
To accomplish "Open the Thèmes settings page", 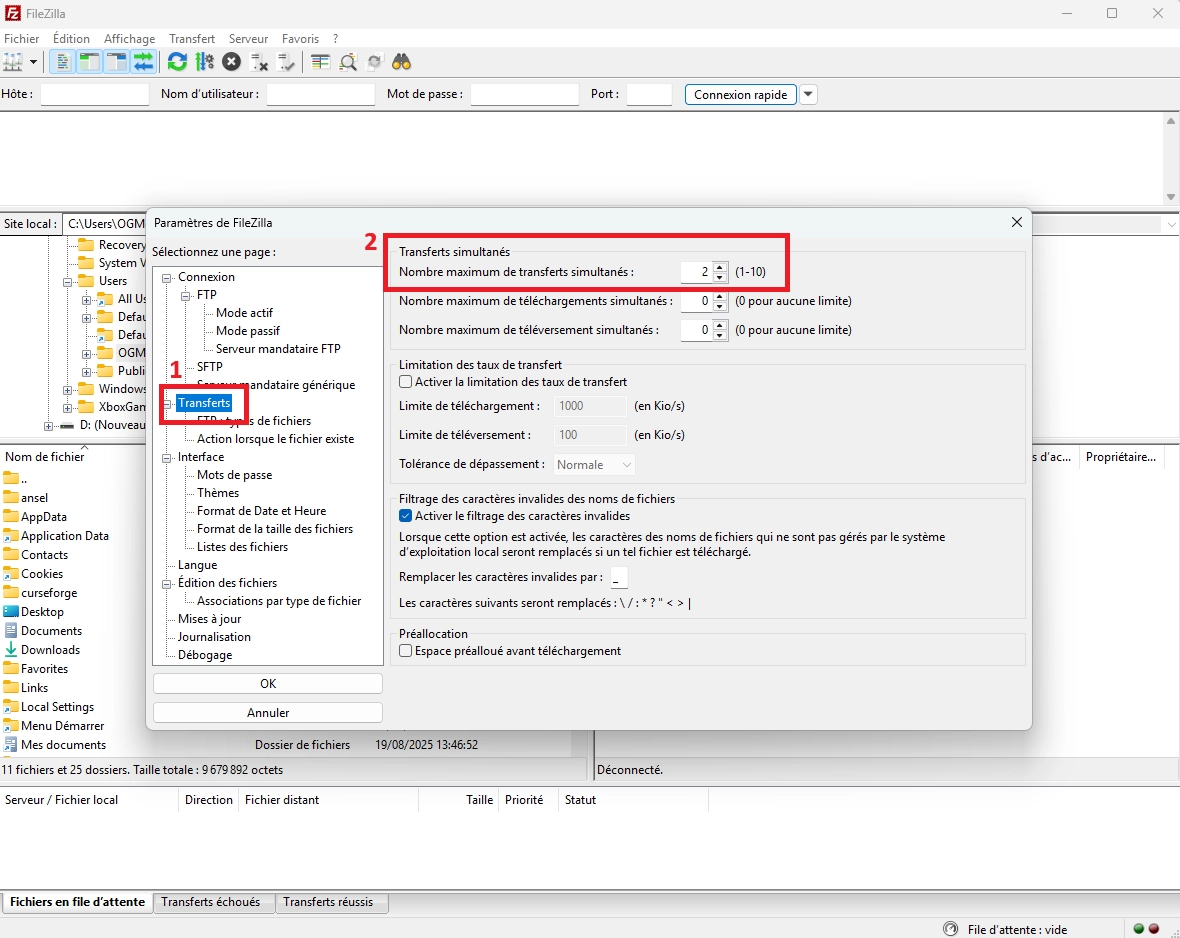I will 218,493.
